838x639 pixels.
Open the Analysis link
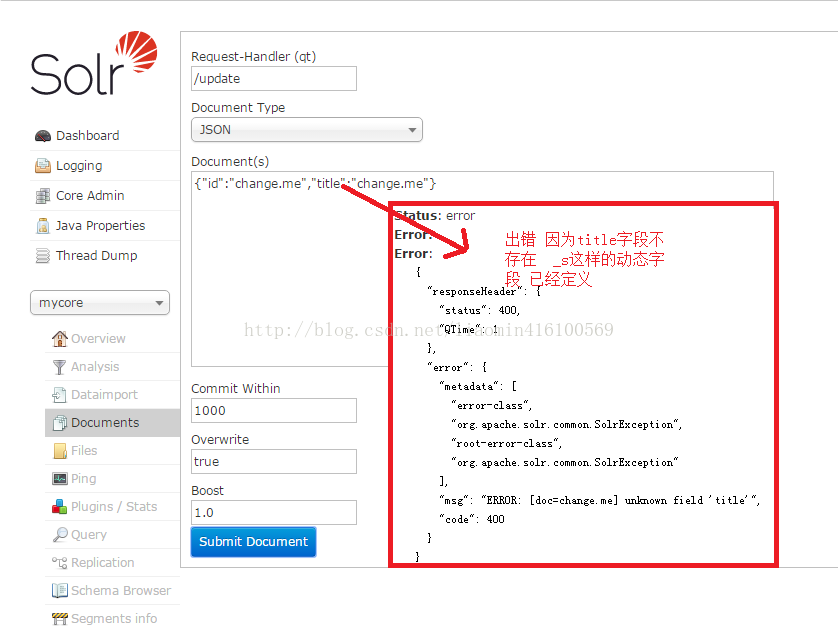(95, 367)
